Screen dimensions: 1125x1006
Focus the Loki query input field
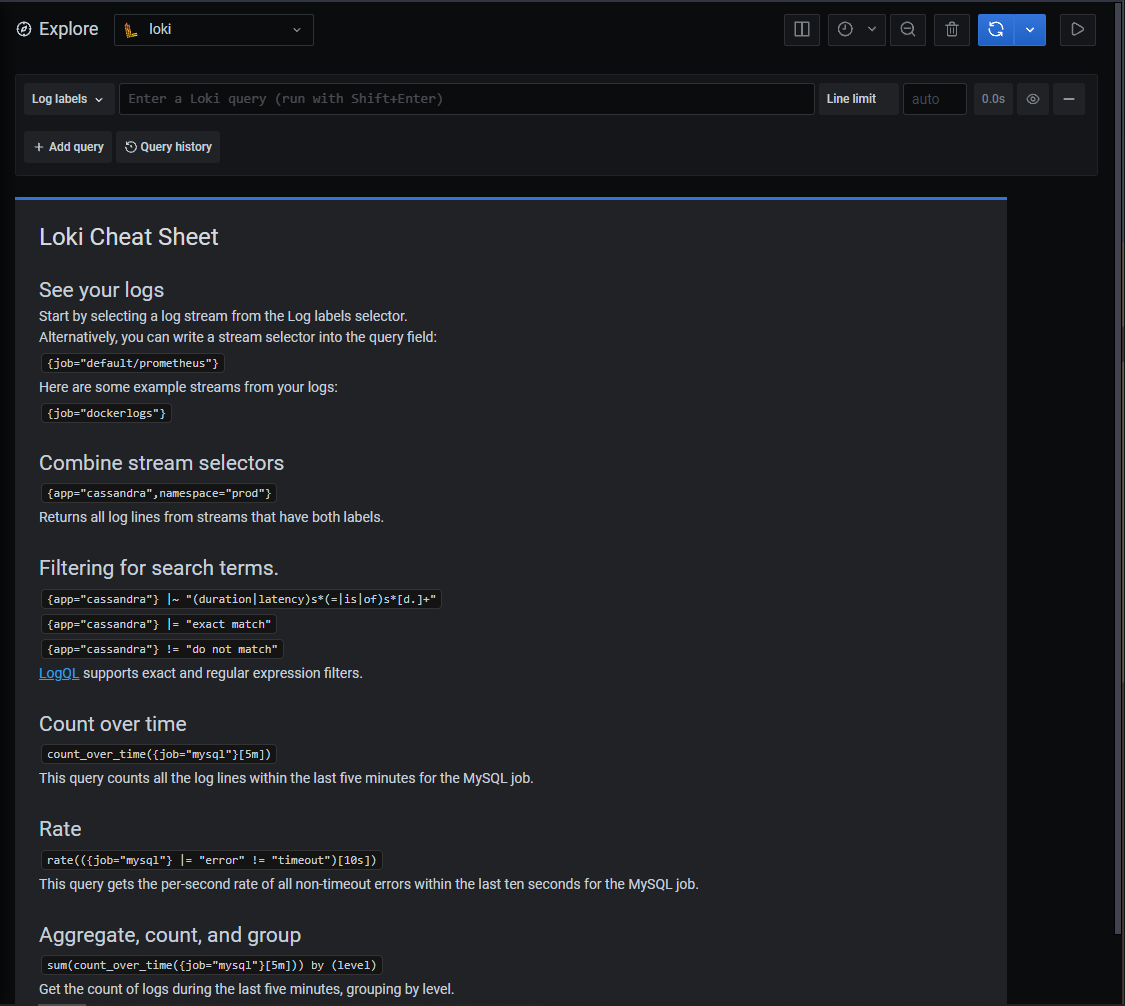466,99
